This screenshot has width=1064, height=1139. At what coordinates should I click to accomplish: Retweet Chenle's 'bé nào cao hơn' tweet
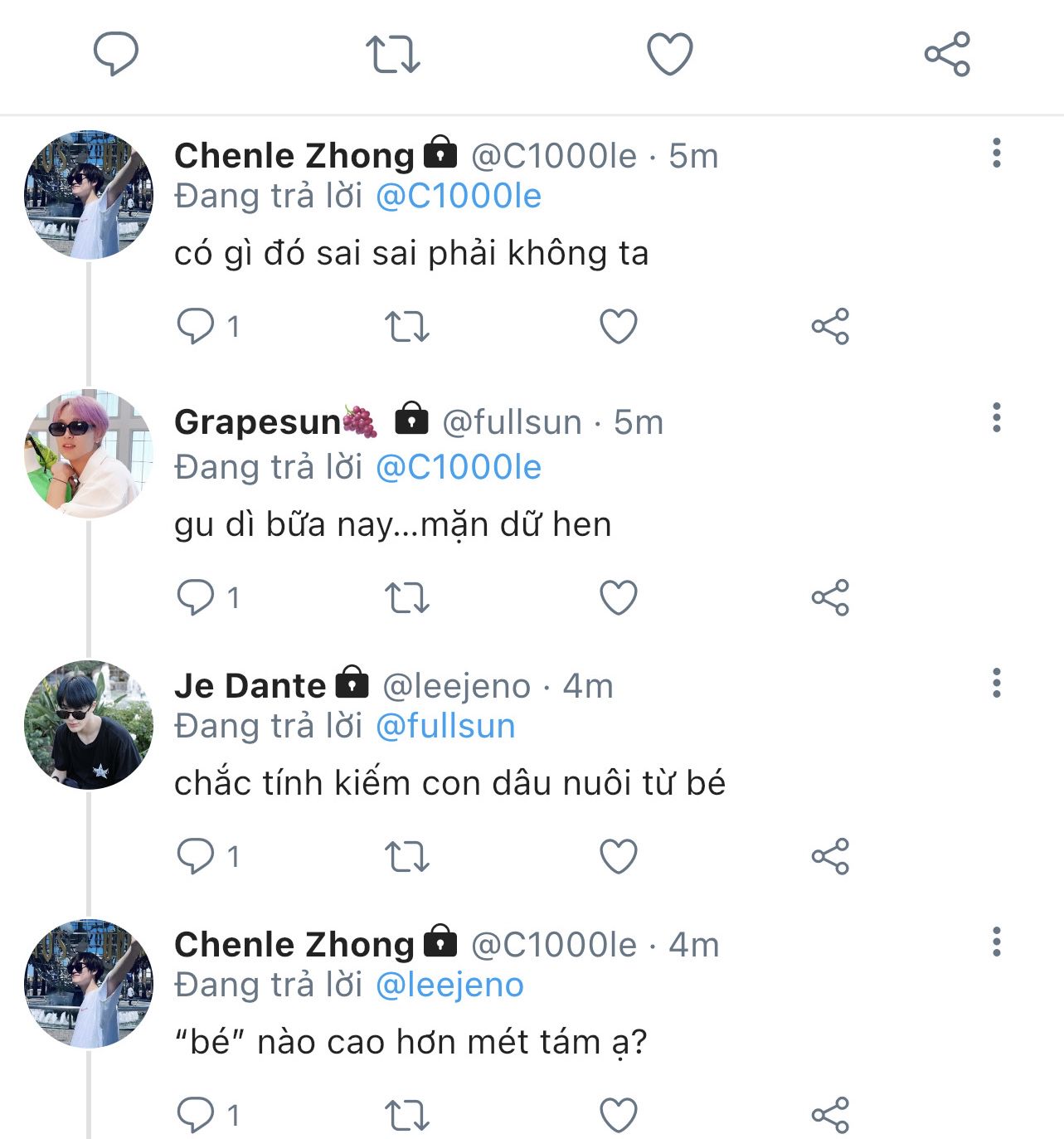(407, 1115)
